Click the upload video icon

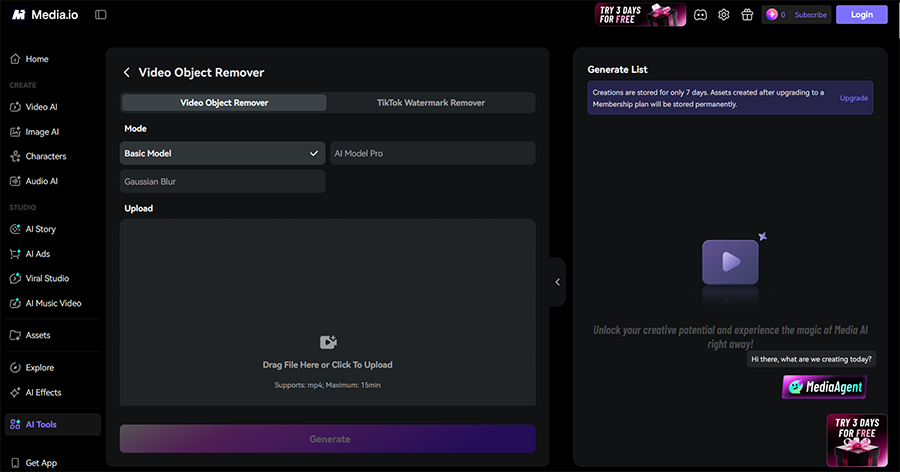tap(328, 342)
